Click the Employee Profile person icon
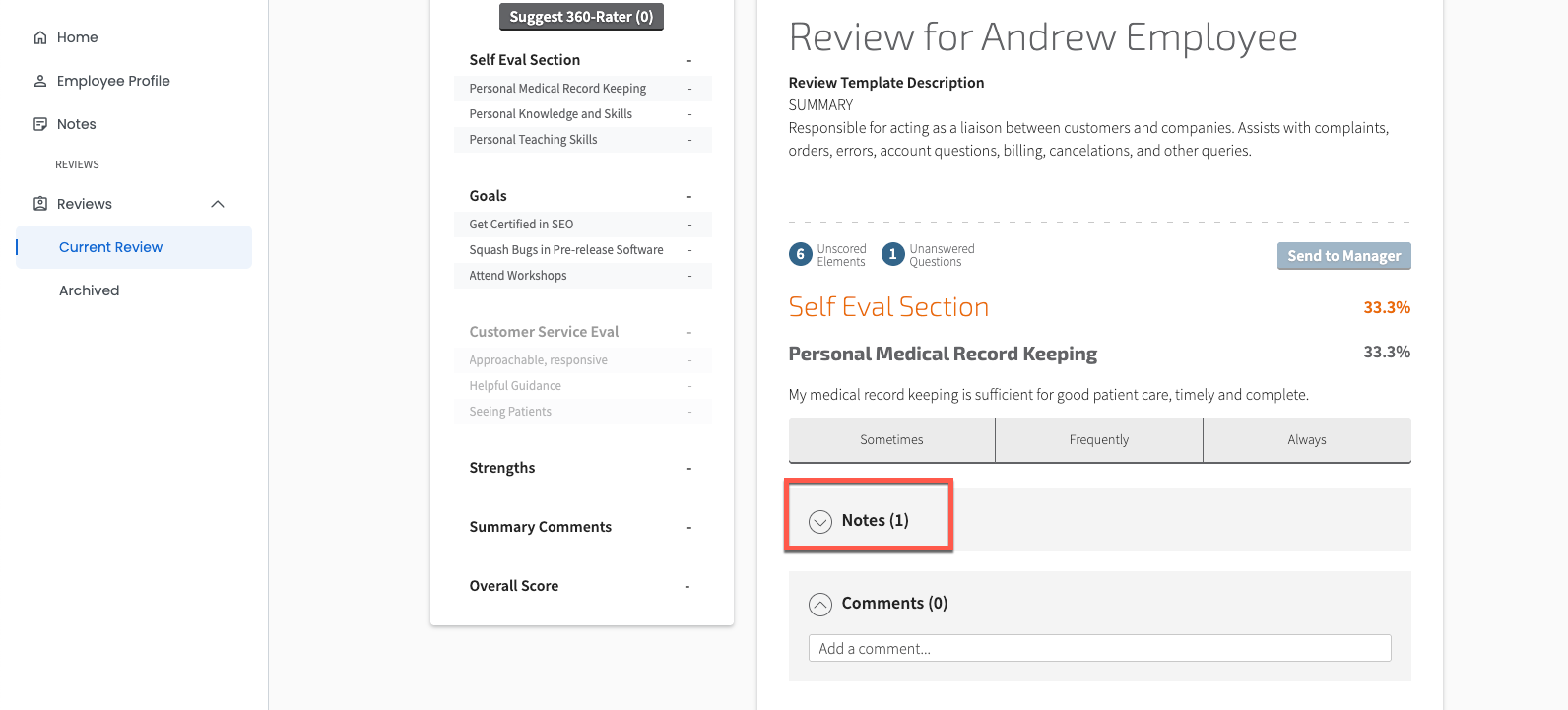The width and height of the screenshot is (1568, 710). pos(40,81)
